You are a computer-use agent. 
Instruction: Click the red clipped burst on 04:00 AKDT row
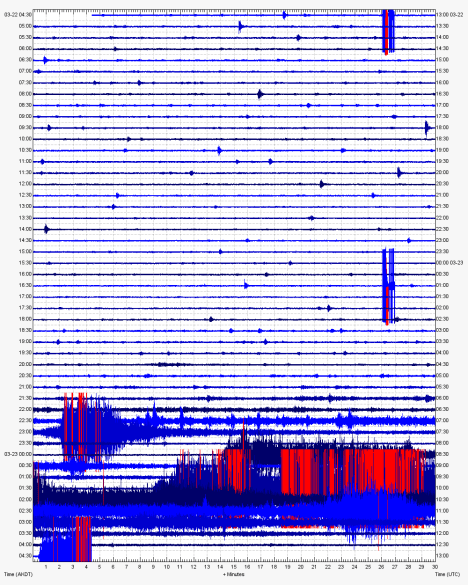pyautogui.click(x=83, y=539)
